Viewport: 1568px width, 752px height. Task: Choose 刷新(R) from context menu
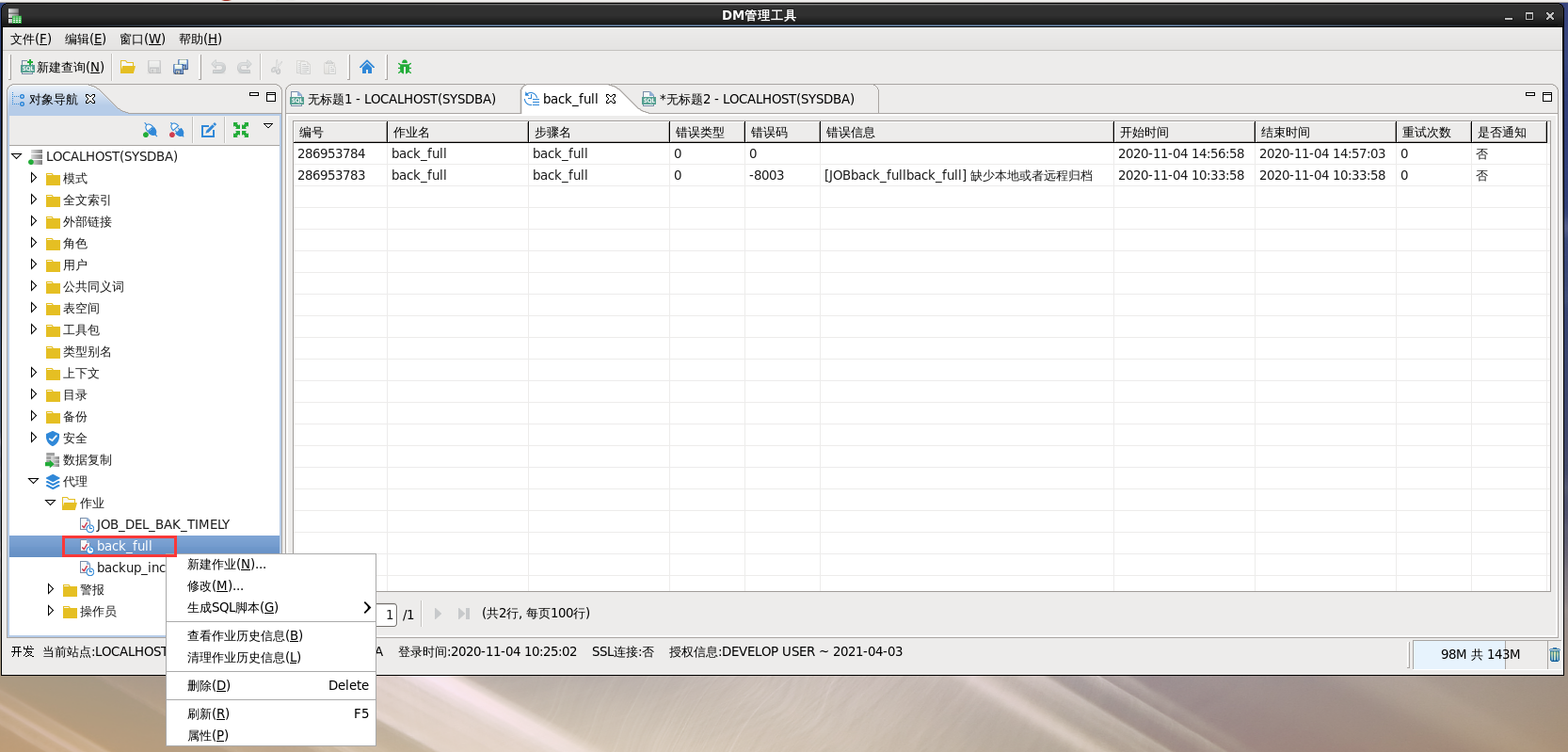271,713
